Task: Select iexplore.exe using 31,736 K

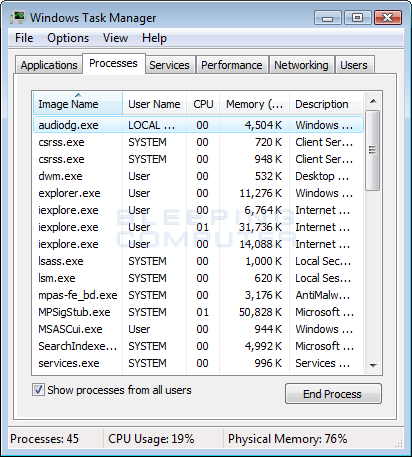Action: [198, 227]
